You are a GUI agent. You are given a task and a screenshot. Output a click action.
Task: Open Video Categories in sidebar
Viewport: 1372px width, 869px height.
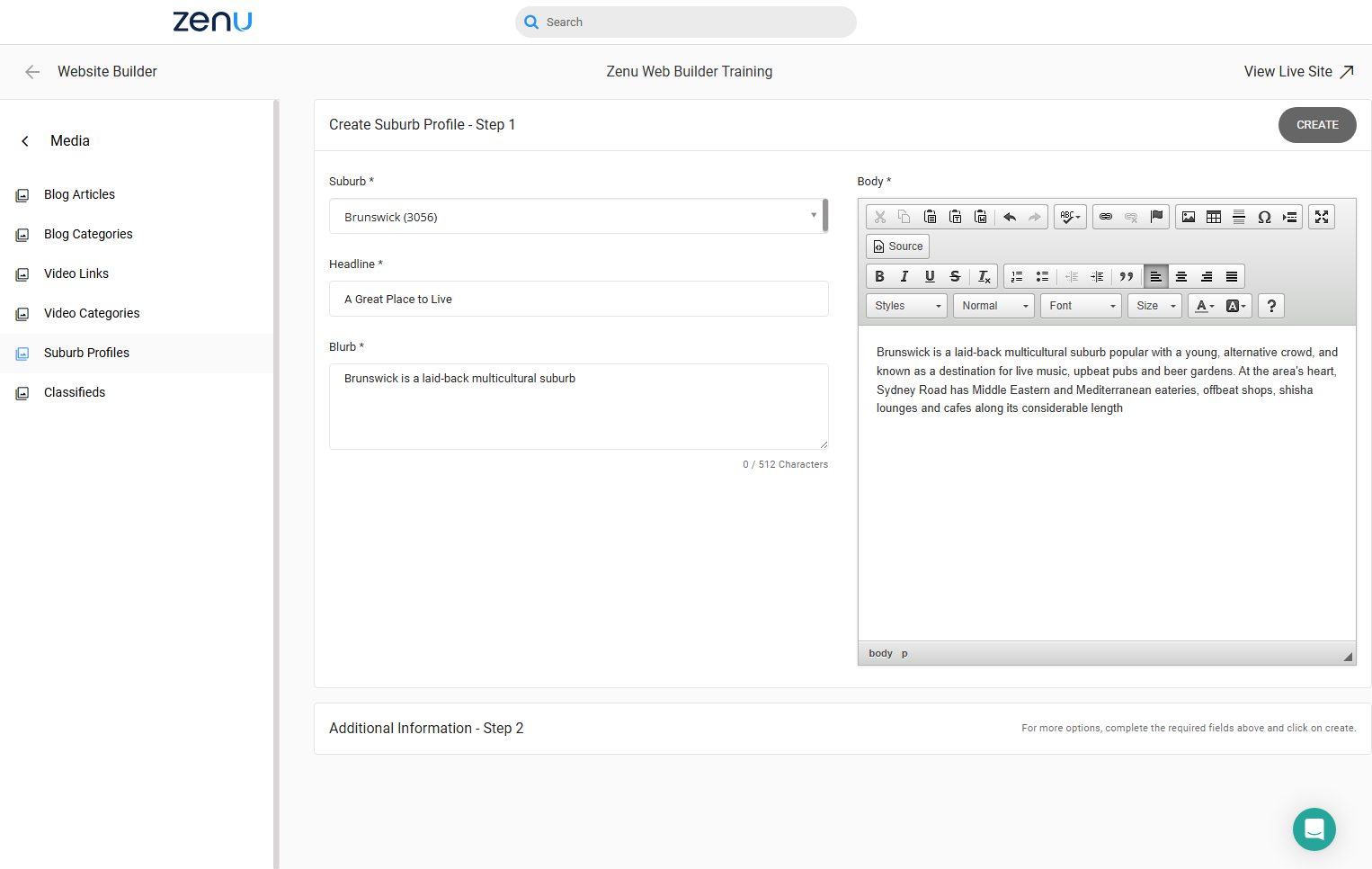point(92,313)
